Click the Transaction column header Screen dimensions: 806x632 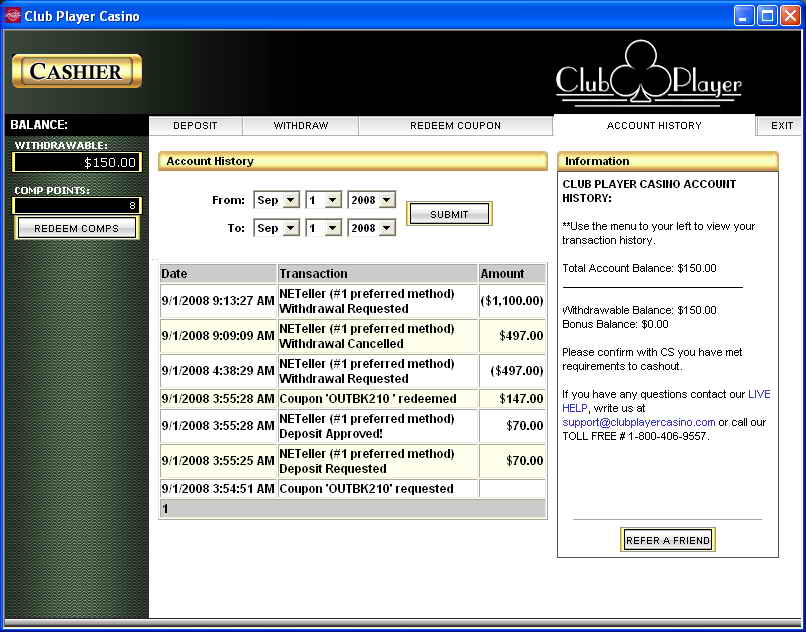(378, 274)
